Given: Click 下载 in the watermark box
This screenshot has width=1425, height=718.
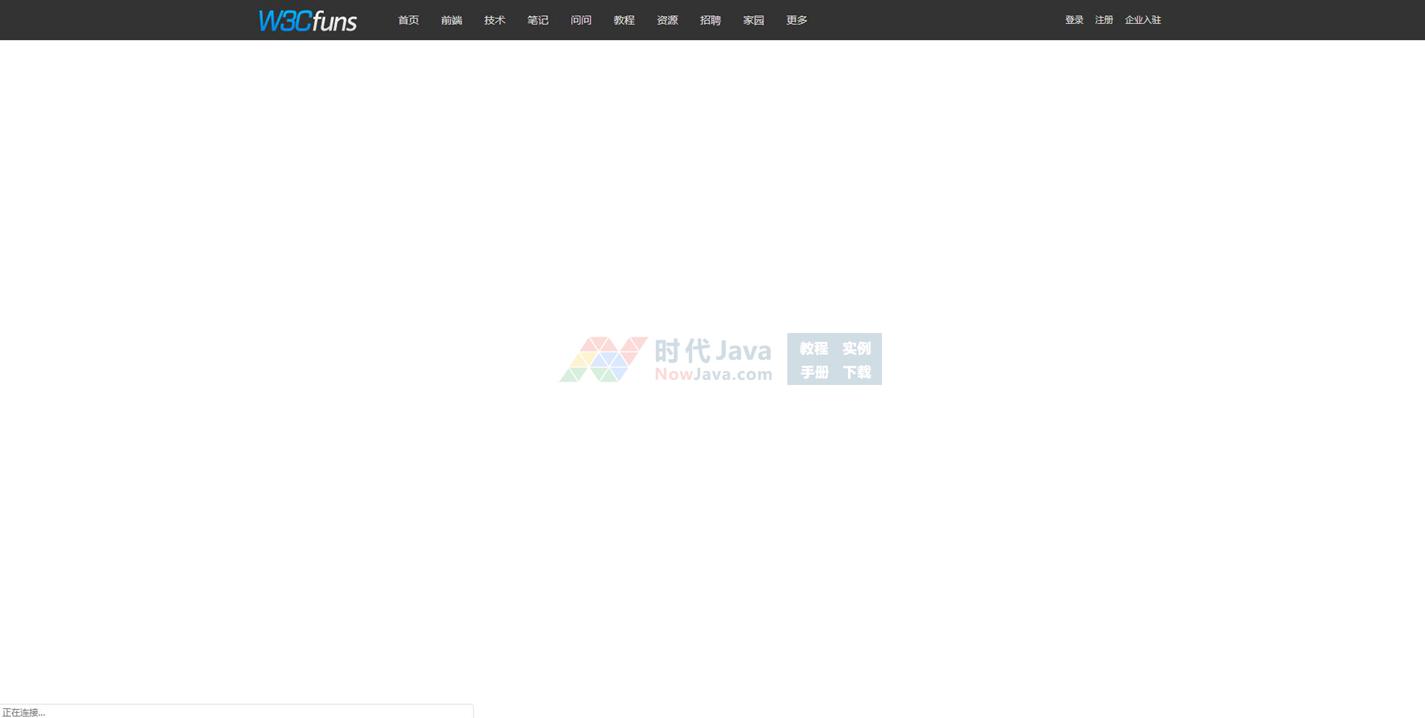Looking at the screenshot, I should pos(856,372).
